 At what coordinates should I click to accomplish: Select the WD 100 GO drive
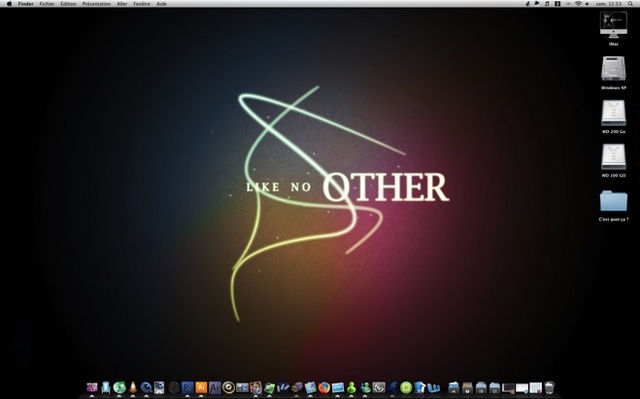pyautogui.click(x=613, y=160)
